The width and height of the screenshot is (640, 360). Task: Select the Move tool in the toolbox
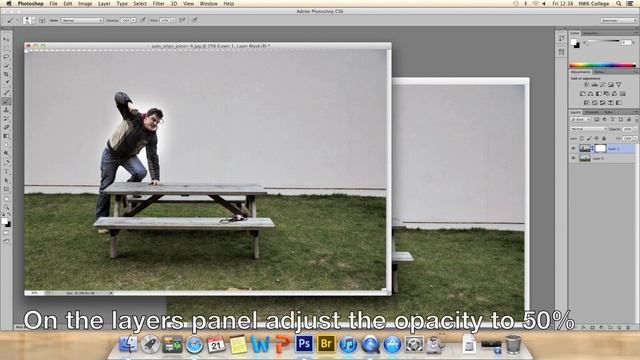pyautogui.click(x=6, y=39)
